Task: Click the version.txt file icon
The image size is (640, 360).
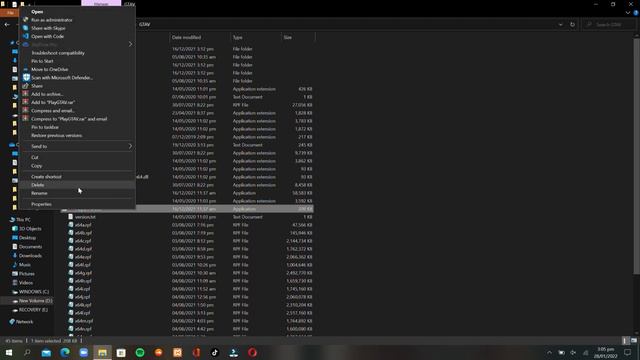Action: point(71,217)
